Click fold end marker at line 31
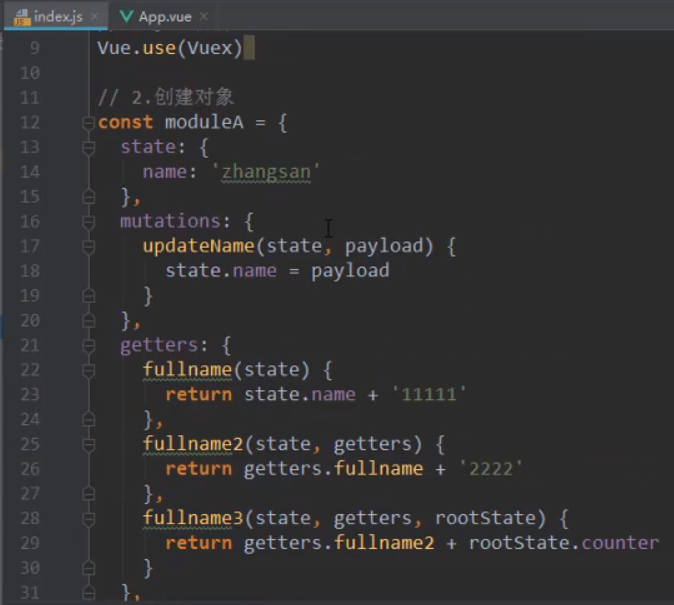 coord(89,593)
